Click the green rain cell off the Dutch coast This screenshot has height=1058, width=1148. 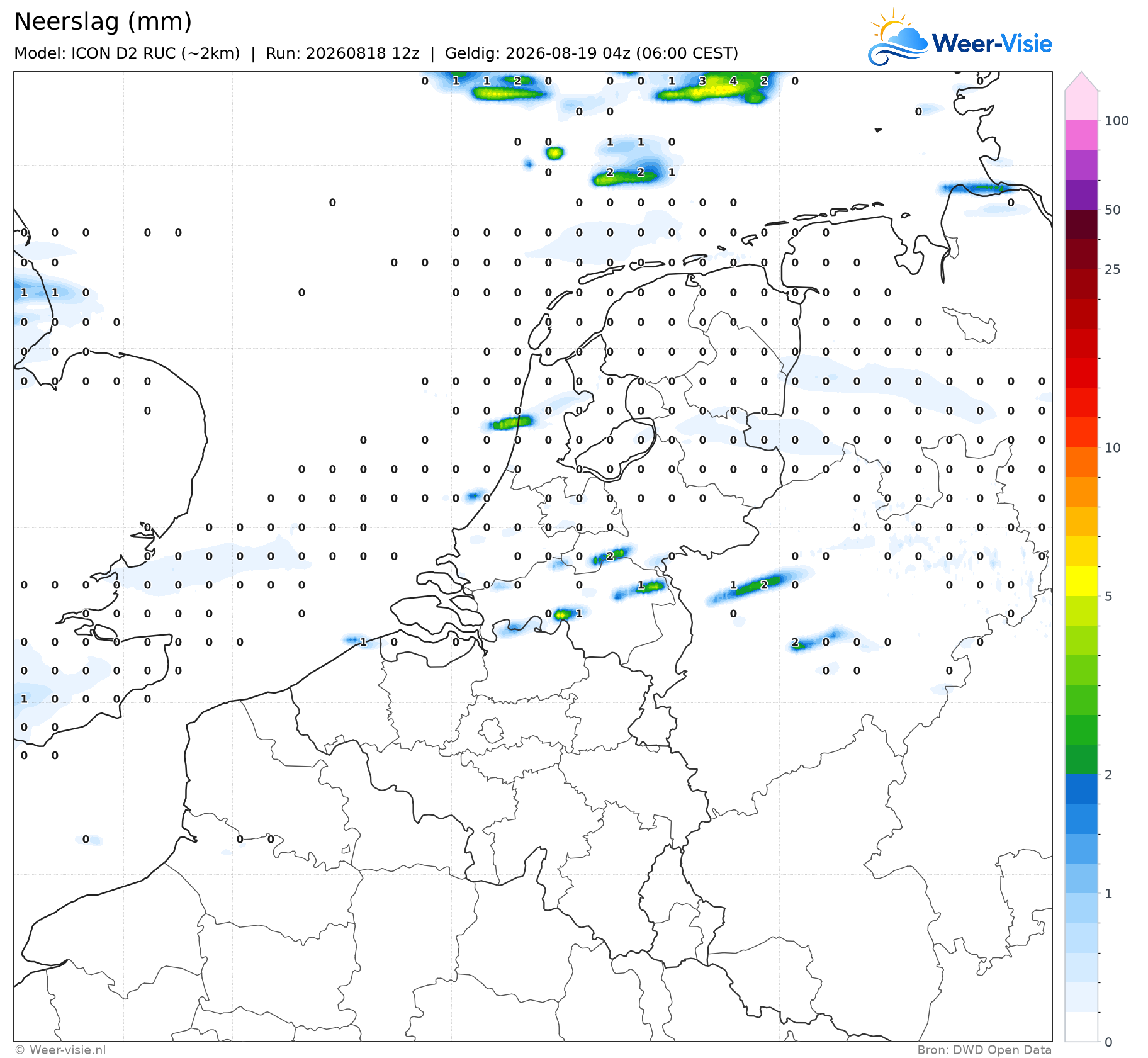click(512, 422)
